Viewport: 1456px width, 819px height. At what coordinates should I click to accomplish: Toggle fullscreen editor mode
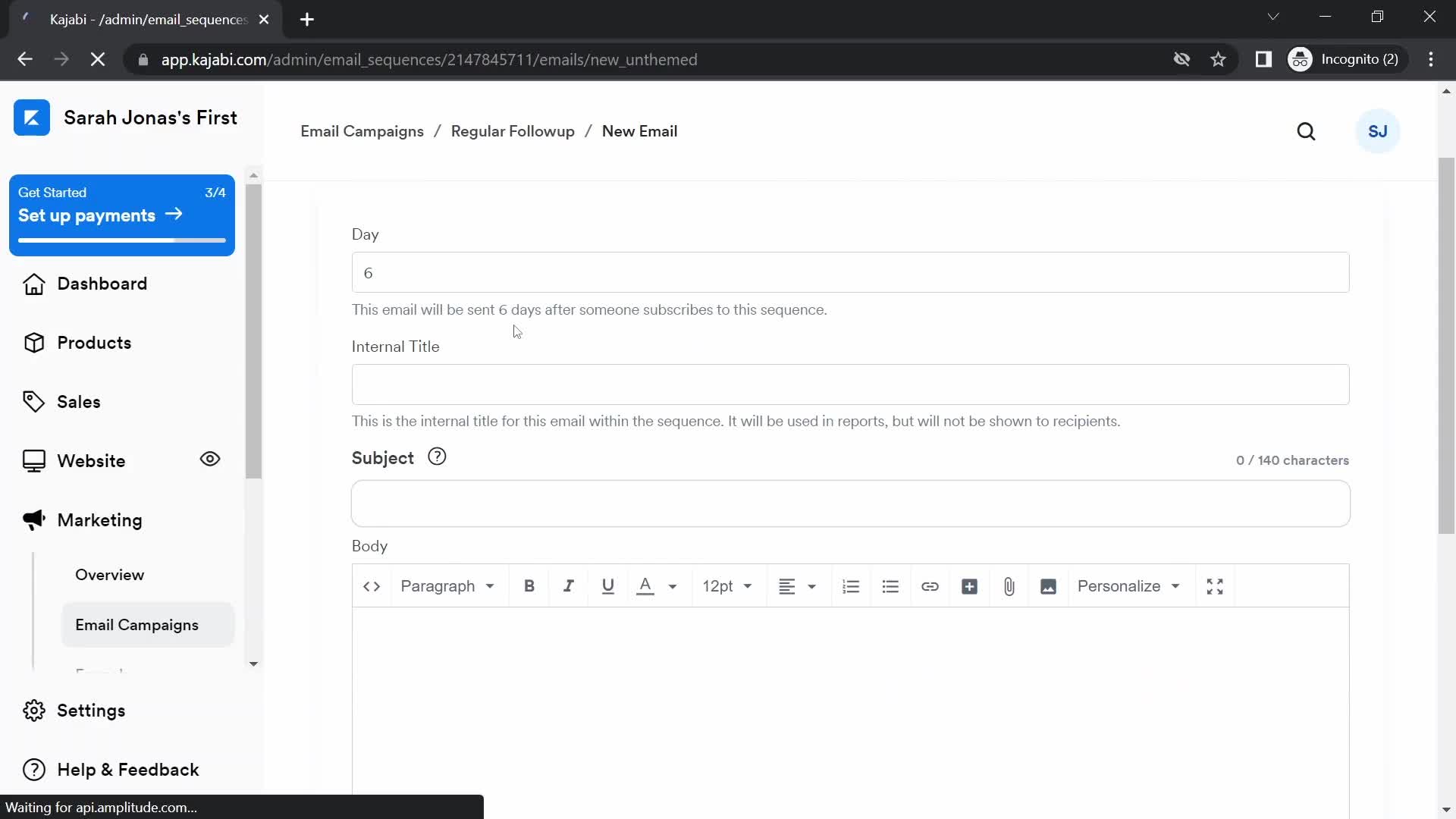tap(1216, 586)
